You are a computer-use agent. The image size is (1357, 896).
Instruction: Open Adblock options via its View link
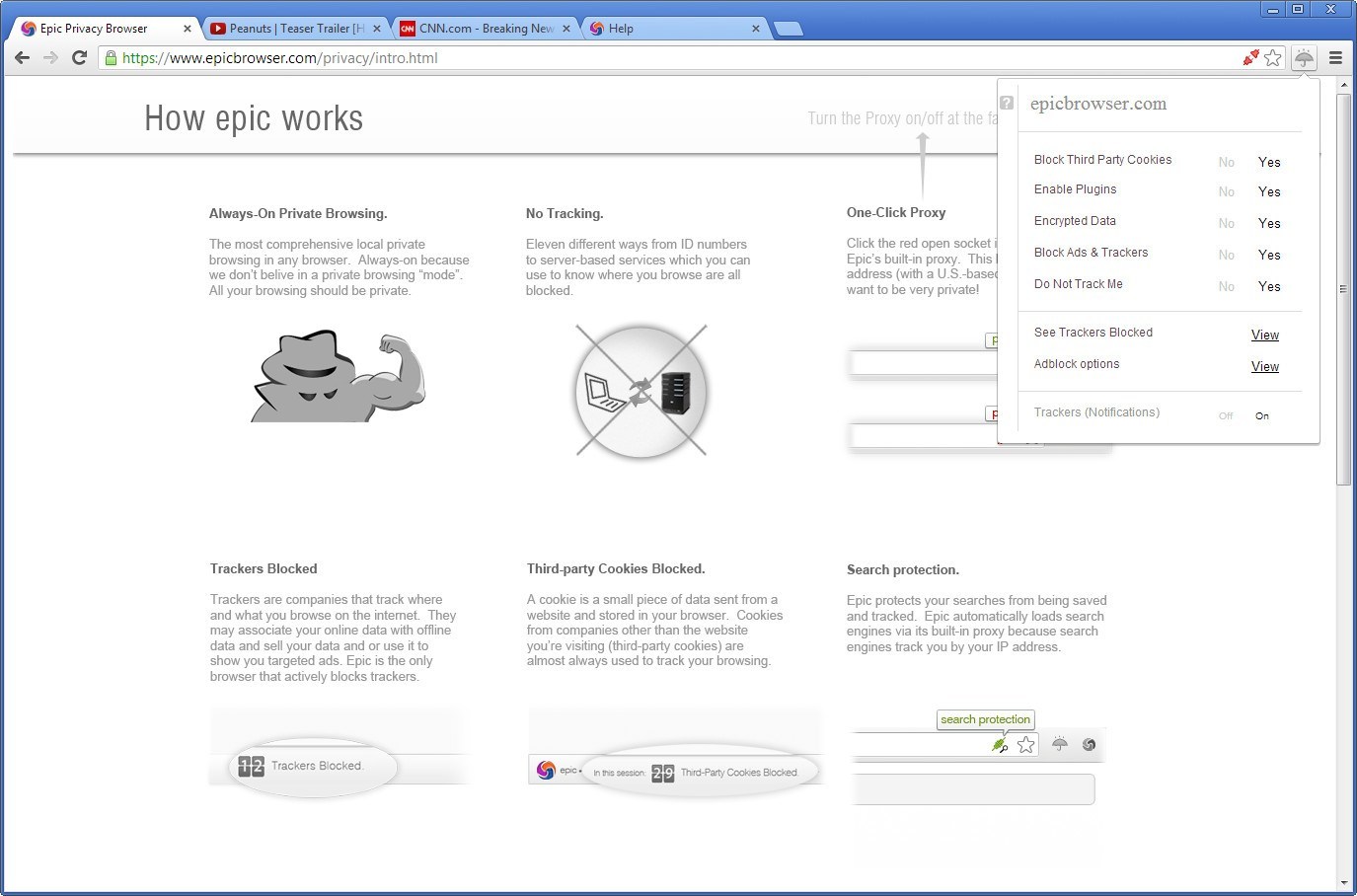[x=1264, y=366]
